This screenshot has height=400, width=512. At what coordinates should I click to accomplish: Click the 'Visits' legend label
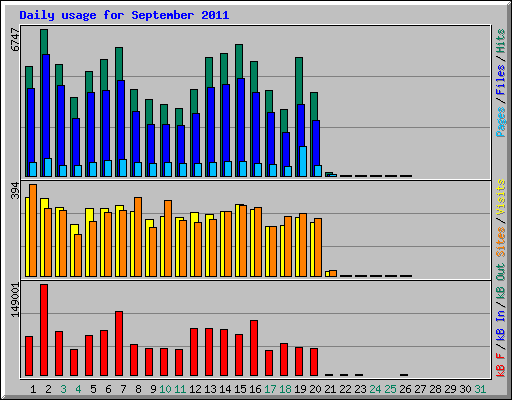tap(500, 197)
